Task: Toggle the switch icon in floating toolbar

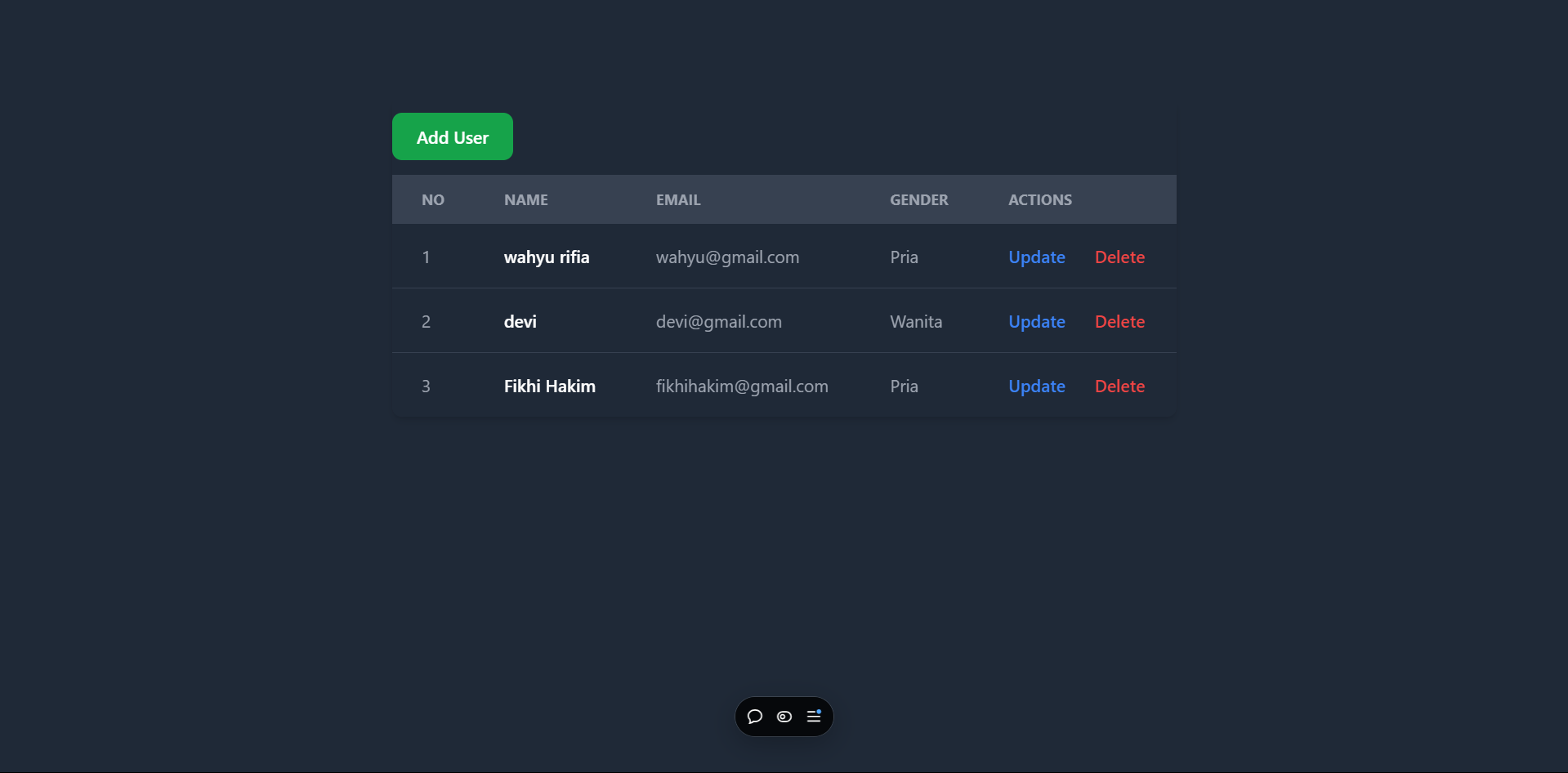Action: [x=784, y=717]
